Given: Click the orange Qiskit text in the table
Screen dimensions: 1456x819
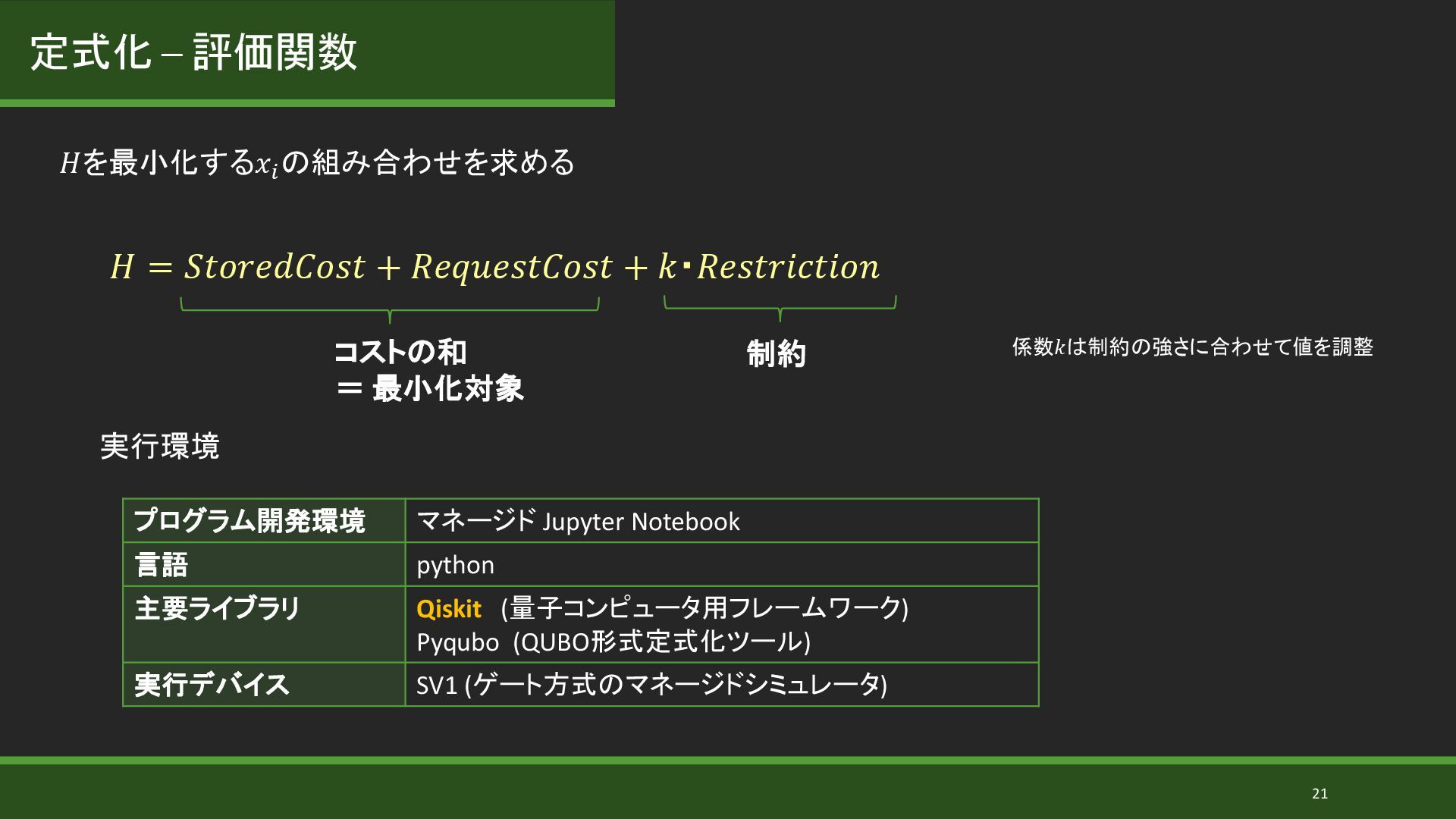Looking at the screenshot, I should [449, 609].
